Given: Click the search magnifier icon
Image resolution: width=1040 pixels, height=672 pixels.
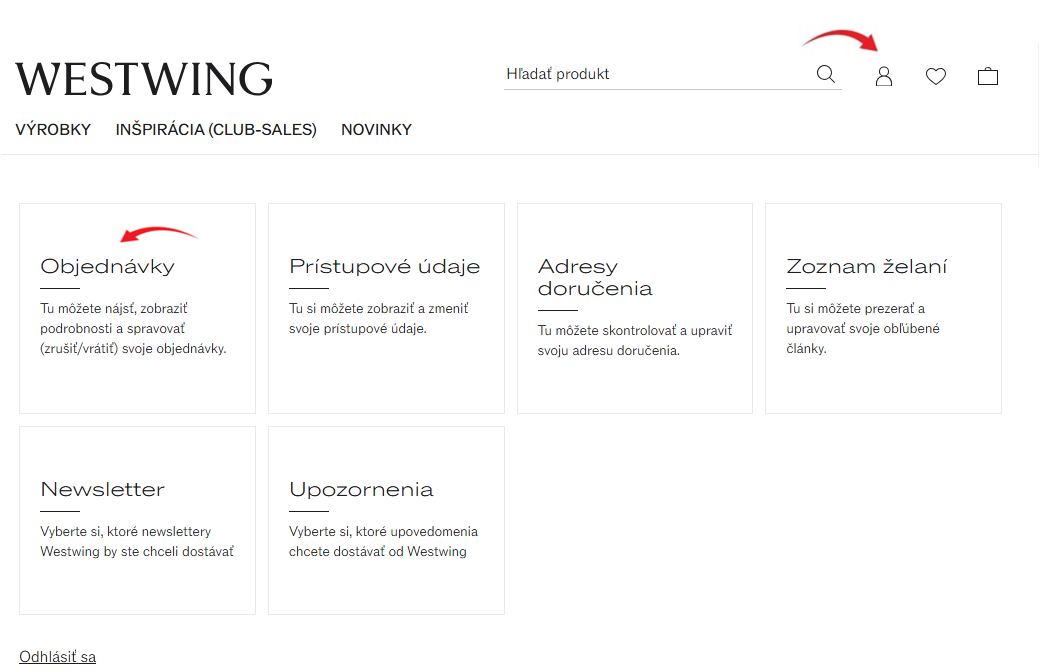Looking at the screenshot, I should point(826,74).
